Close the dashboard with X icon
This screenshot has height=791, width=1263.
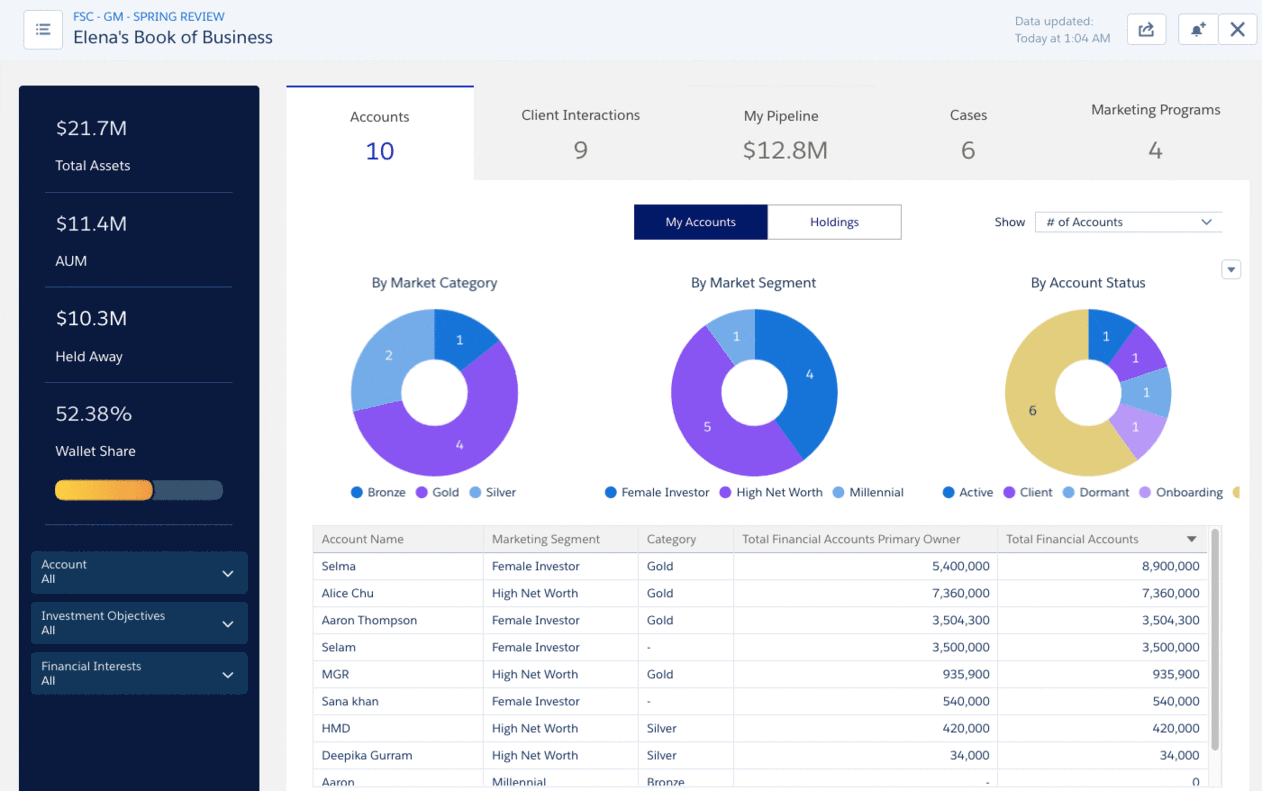pos(1237,30)
